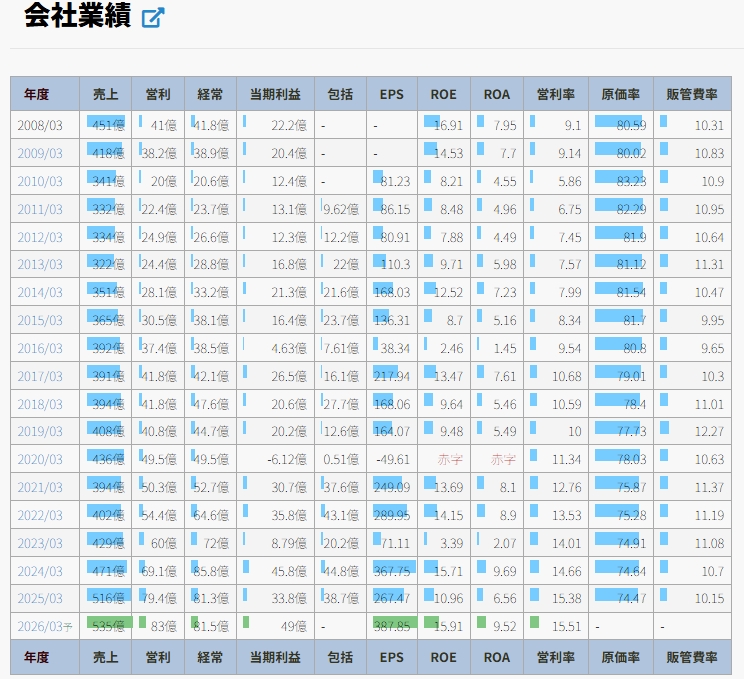The height and width of the screenshot is (679, 744).
Task: Click the 2025/03 year link
Action: pyautogui.click(x=40, y=600)
